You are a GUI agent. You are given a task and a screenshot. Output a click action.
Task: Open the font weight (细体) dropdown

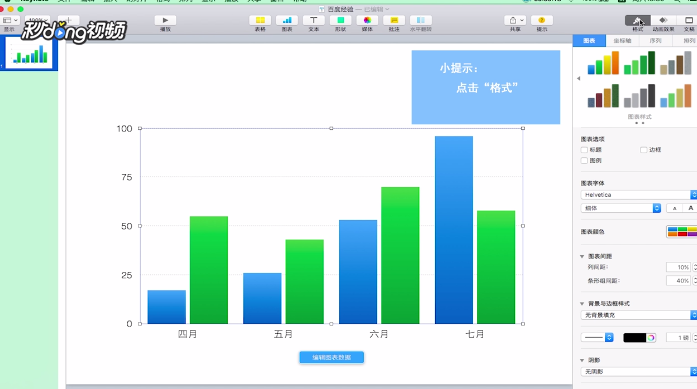[621, 208]
